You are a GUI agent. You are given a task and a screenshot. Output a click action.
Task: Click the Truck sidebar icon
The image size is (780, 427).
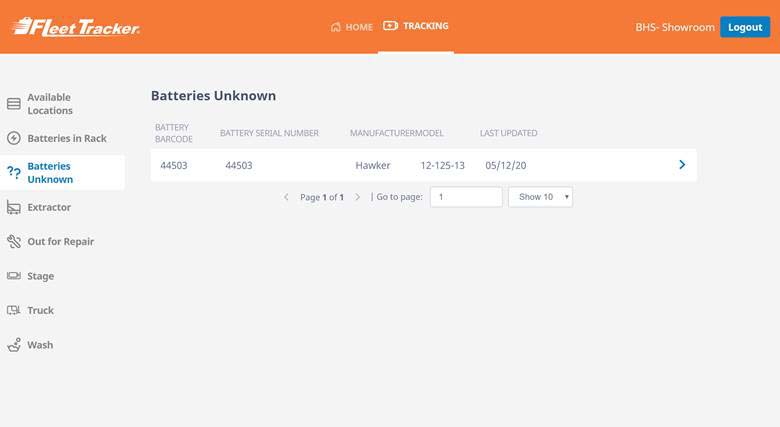pyautogui.click(x=14, y=310)
